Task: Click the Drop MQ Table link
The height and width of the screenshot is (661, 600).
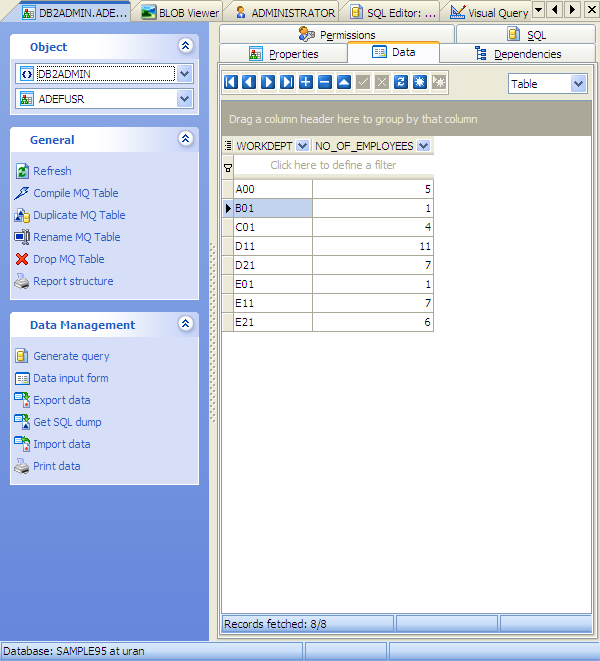Action: coord(69,259)
